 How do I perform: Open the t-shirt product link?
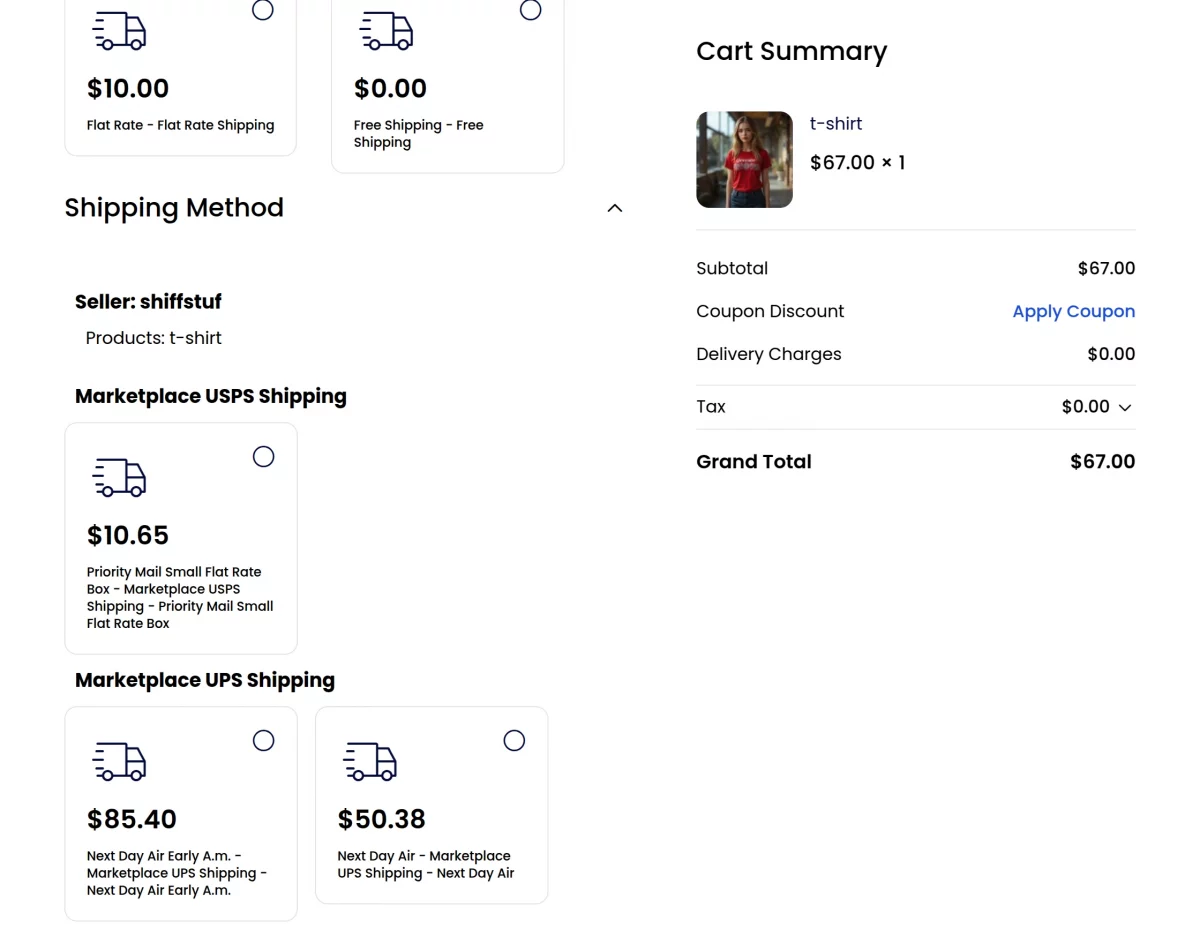click(x=835, y=123)
